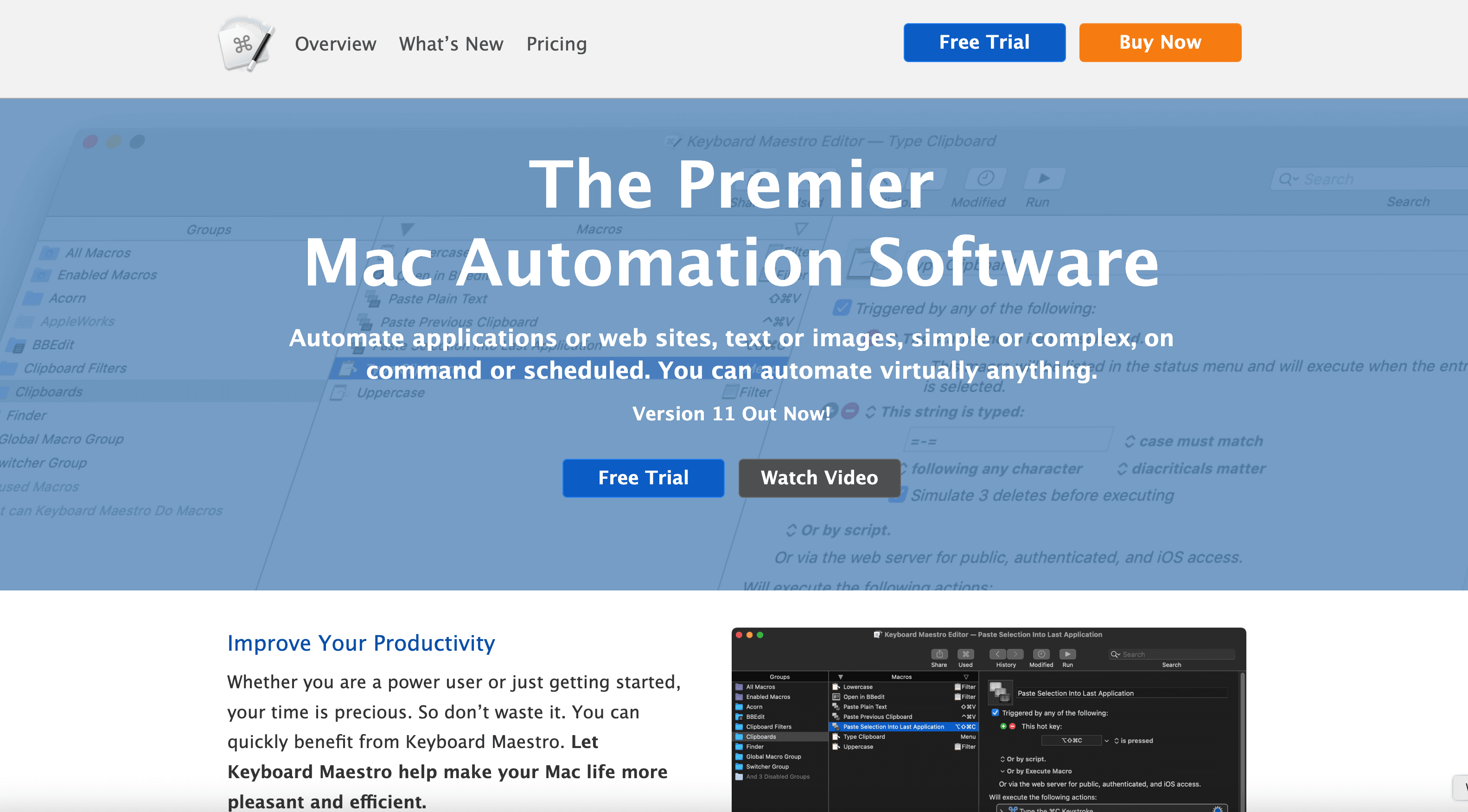Viewport: 1468px width, 812px height.
Task: Click the Filter clipboard icon beside Uppercase
Action: pyautogui.click(x=958, y=747)
